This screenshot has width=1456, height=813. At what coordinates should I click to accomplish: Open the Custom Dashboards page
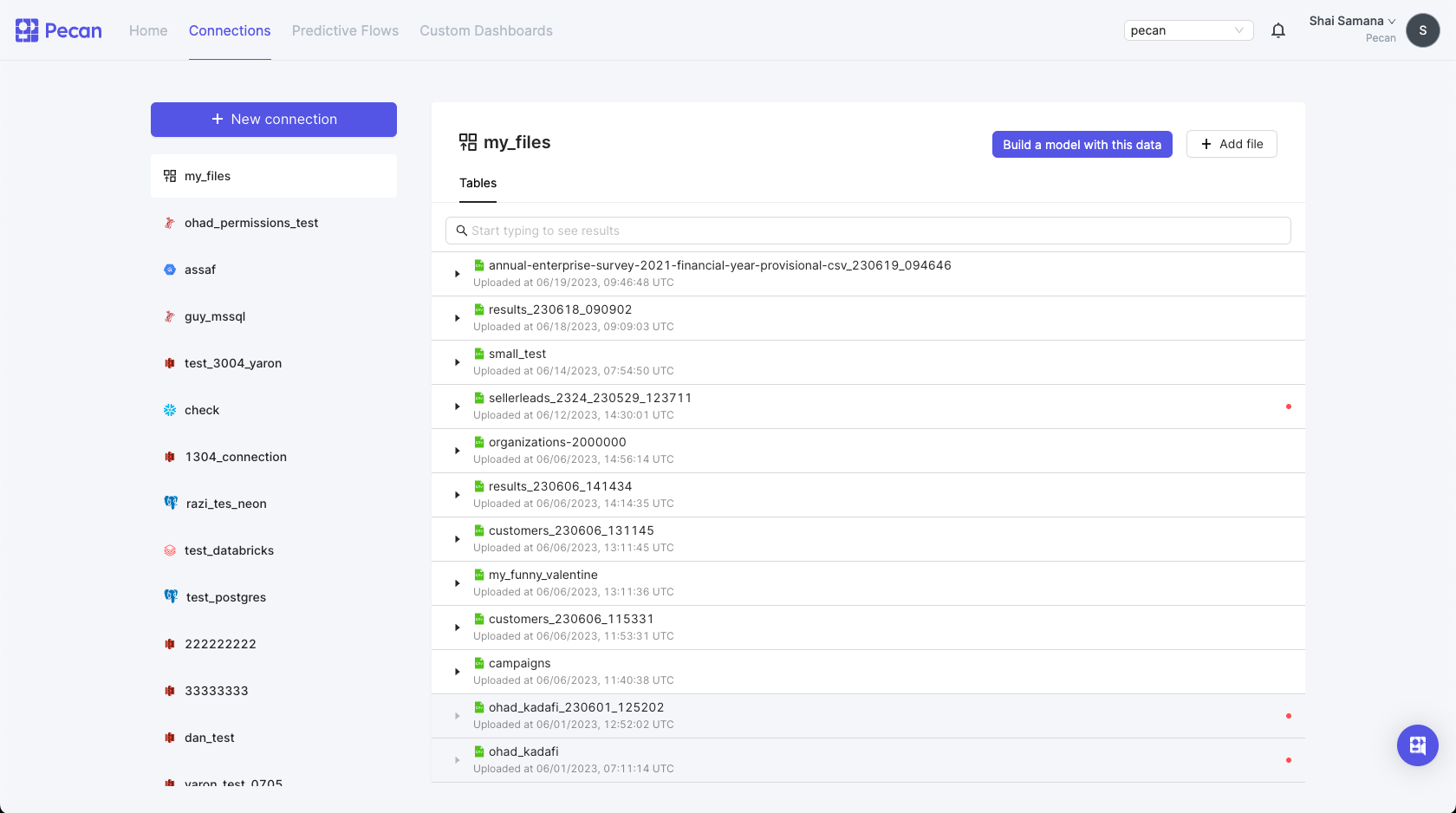(x=485, y=30)
